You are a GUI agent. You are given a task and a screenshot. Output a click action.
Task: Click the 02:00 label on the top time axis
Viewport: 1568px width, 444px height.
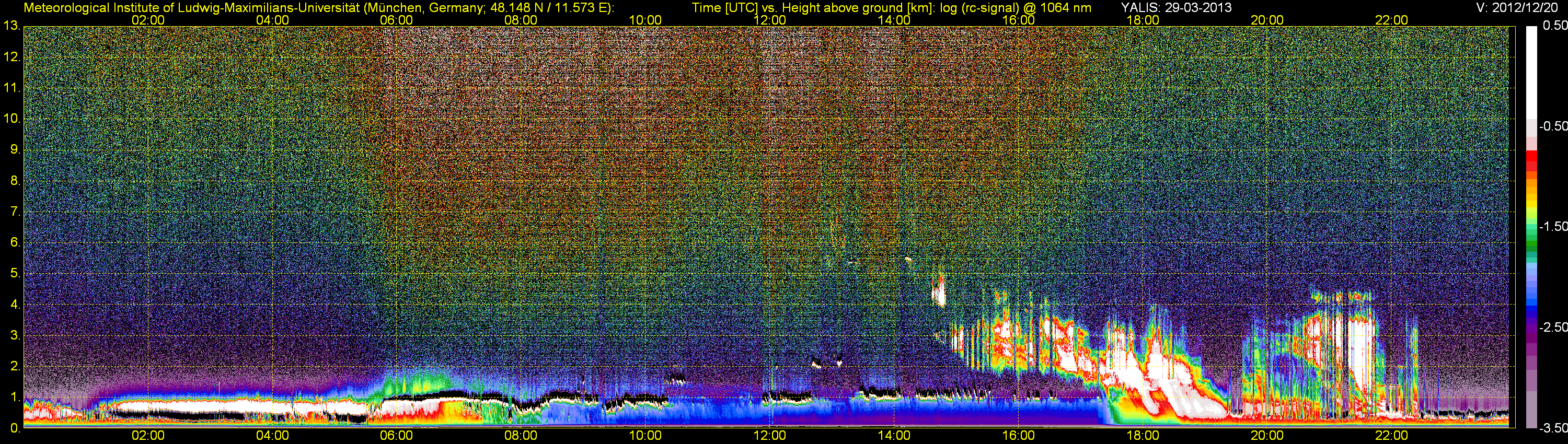[148, 20]
